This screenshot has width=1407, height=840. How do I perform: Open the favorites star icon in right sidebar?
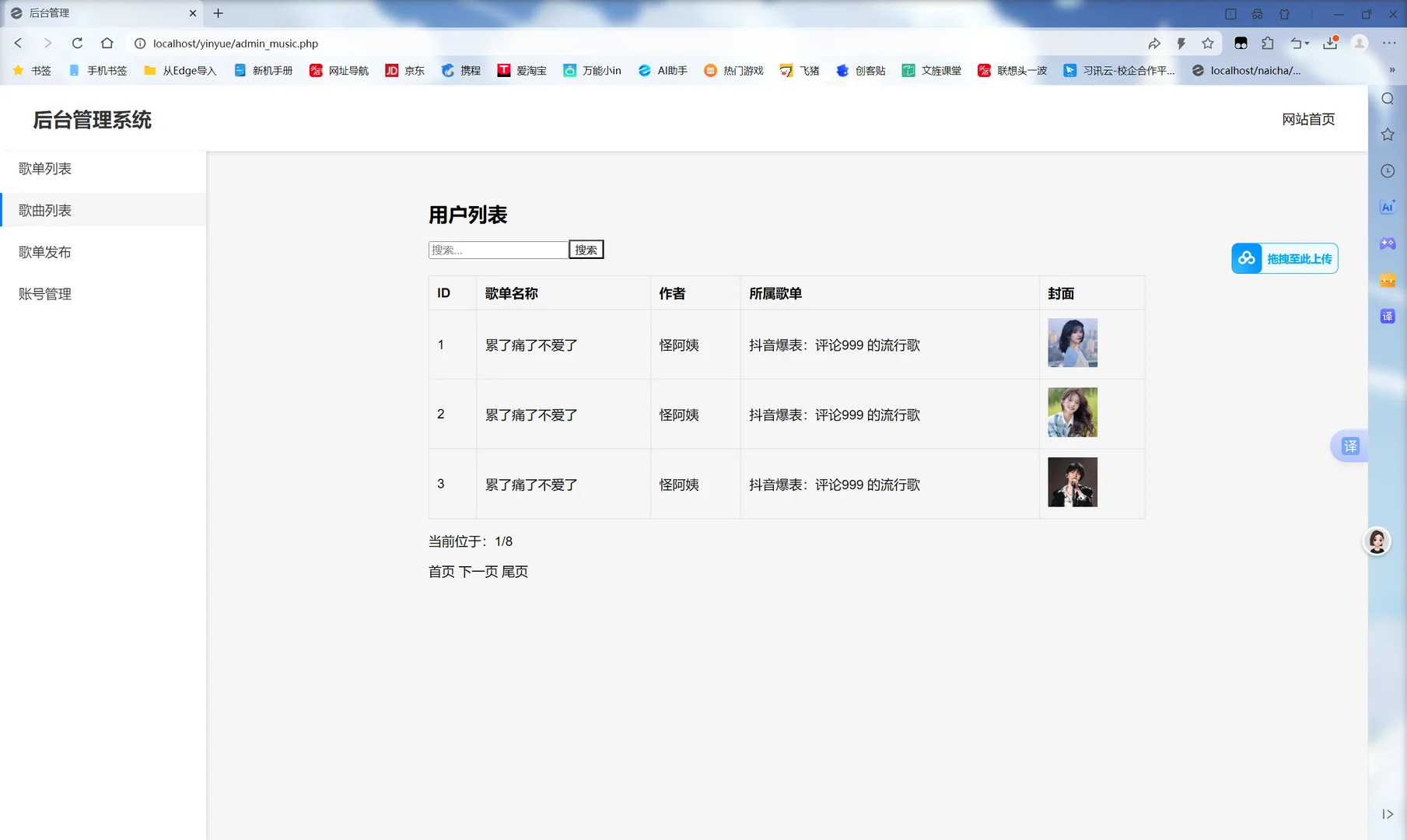1388,134
